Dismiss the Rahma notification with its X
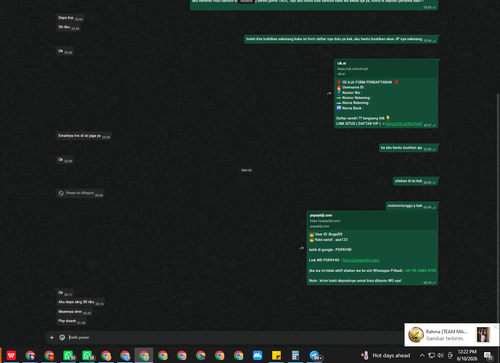The height and width of the screenshot is (363, 500). click(495, 327)
